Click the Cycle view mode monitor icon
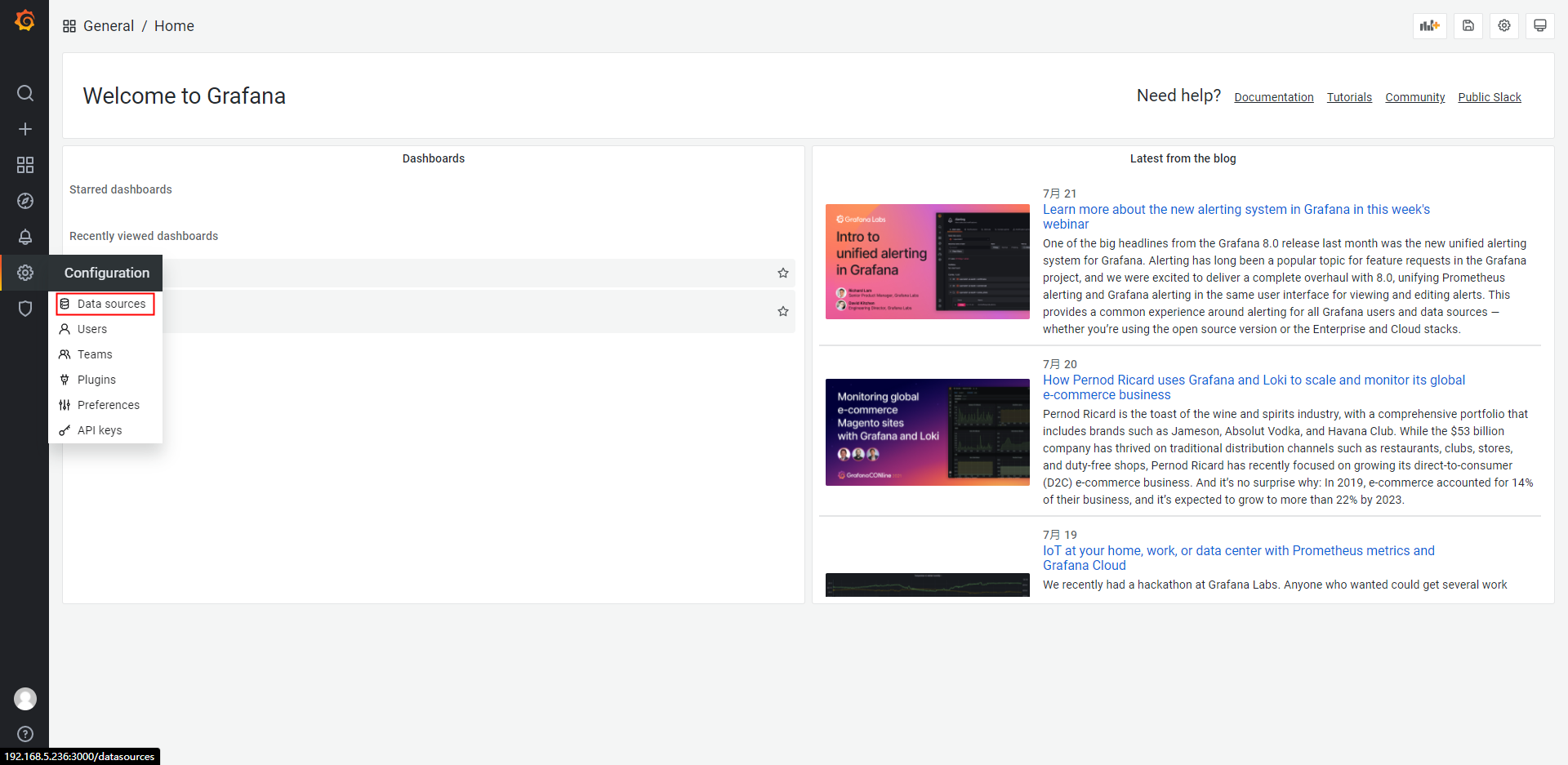1568x765 pixels. pyautogui.click(x=1540, y=25)
